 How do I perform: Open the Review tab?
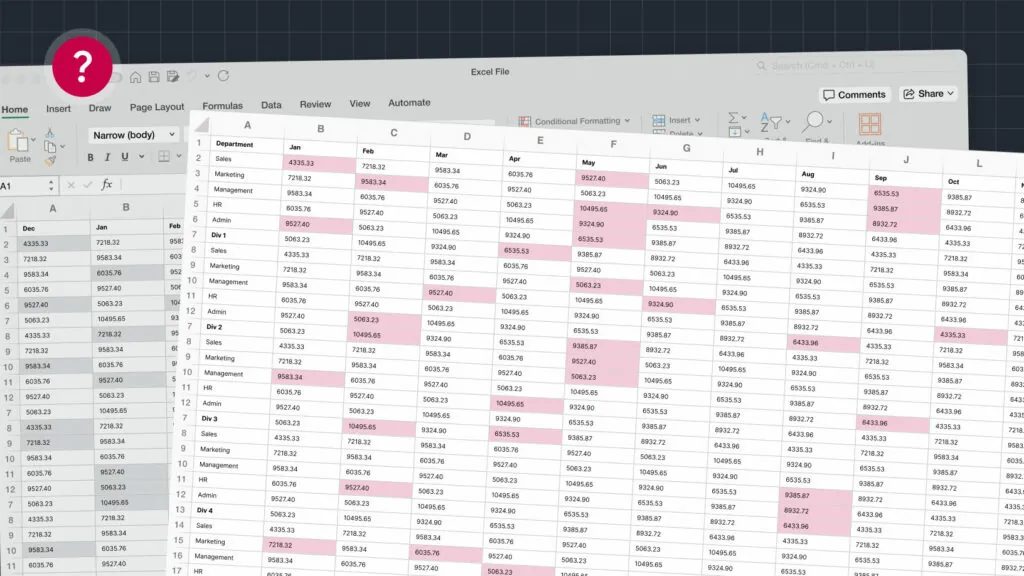(x=315, y=104)
